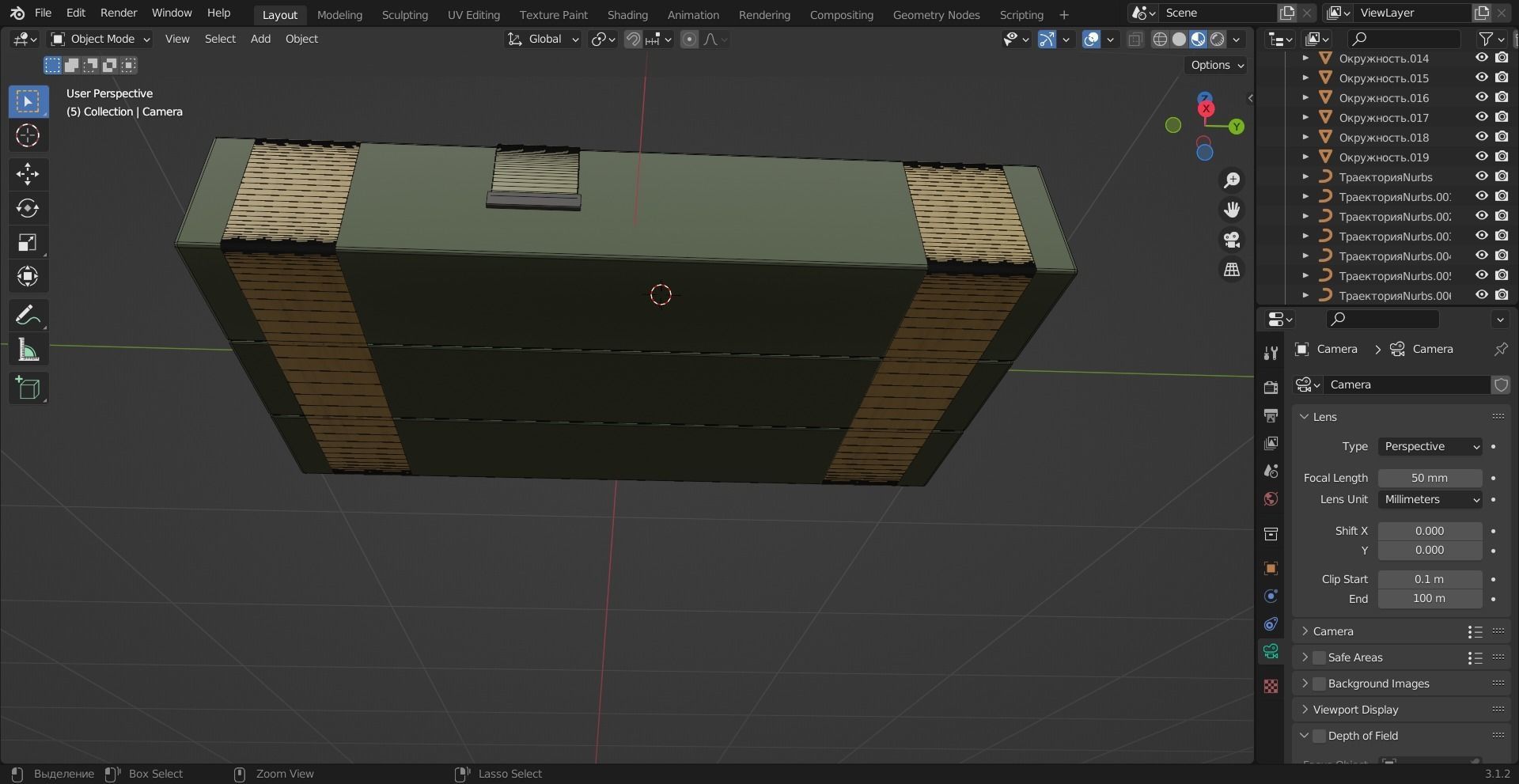Open the viewport Add menu
This screenshot has height=784, width=1519.
click(x=260, y=39)
